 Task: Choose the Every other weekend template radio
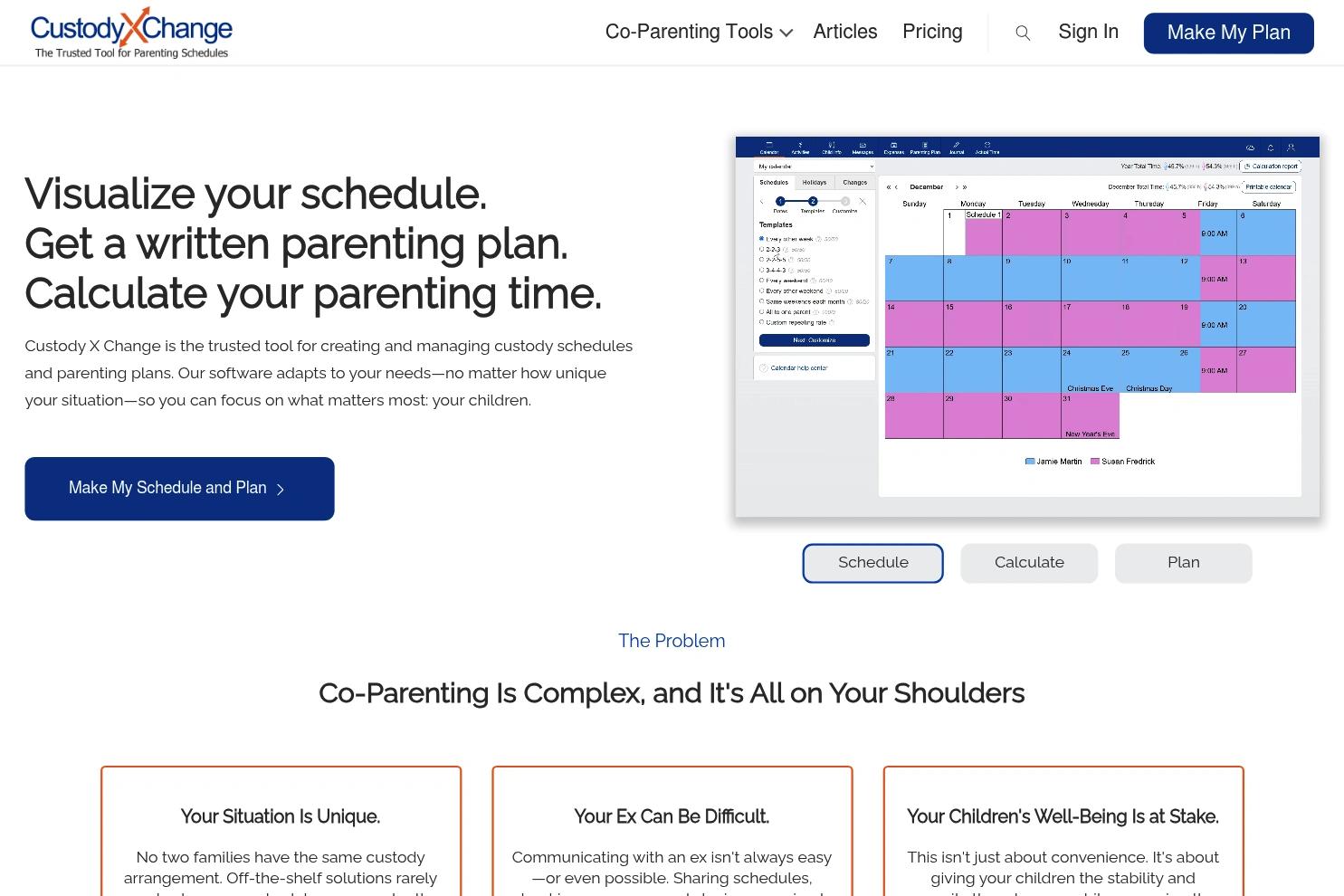click(x=761, y=291)
